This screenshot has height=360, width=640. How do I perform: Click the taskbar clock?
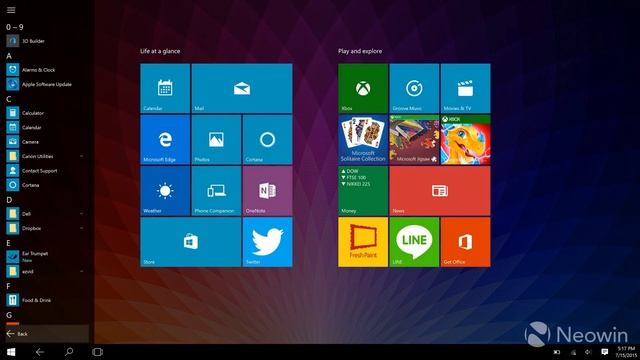[626, 352]
